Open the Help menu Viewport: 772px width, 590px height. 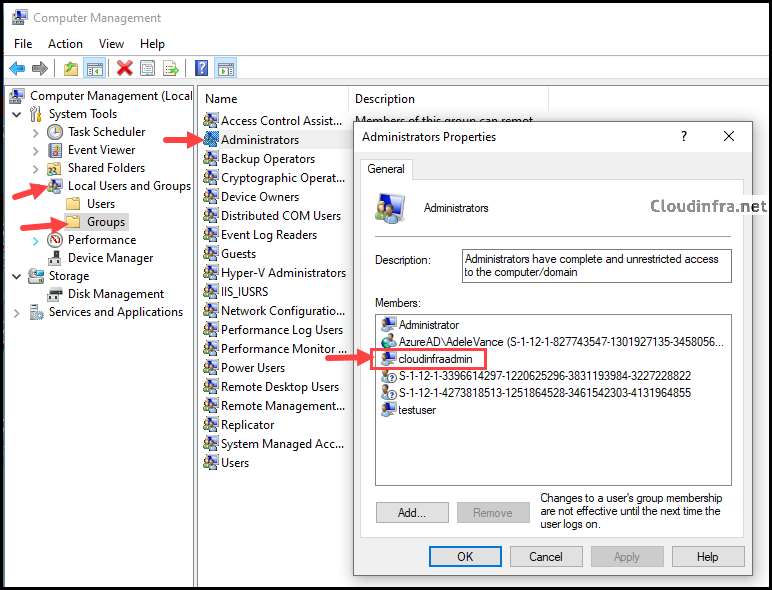(152, 44)
